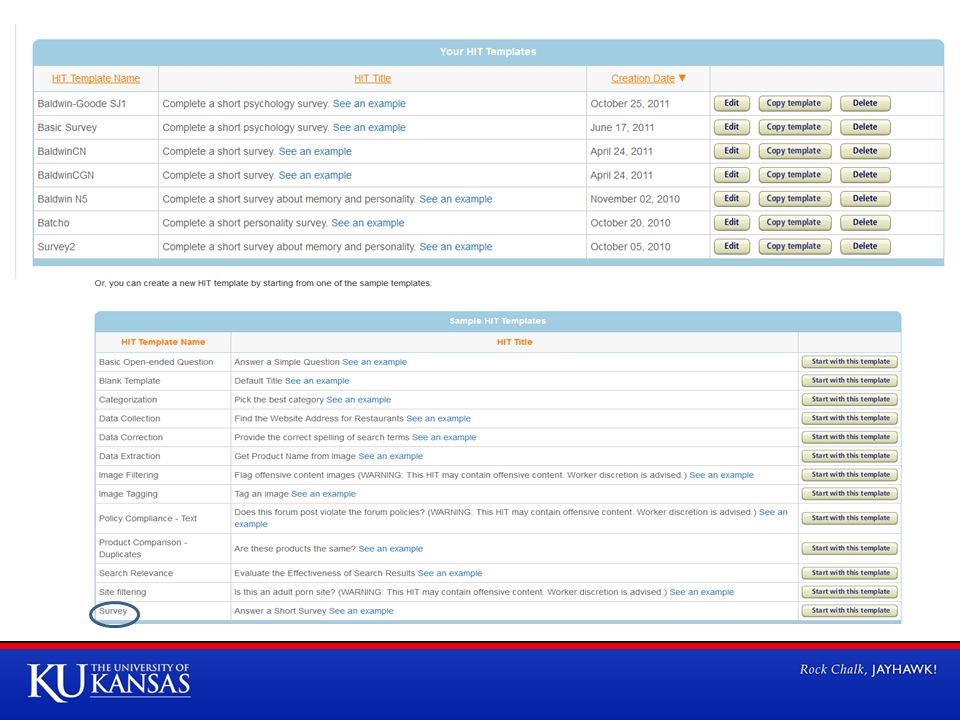
Task: Select the Batcho template name cell
Action: point(96,223)
